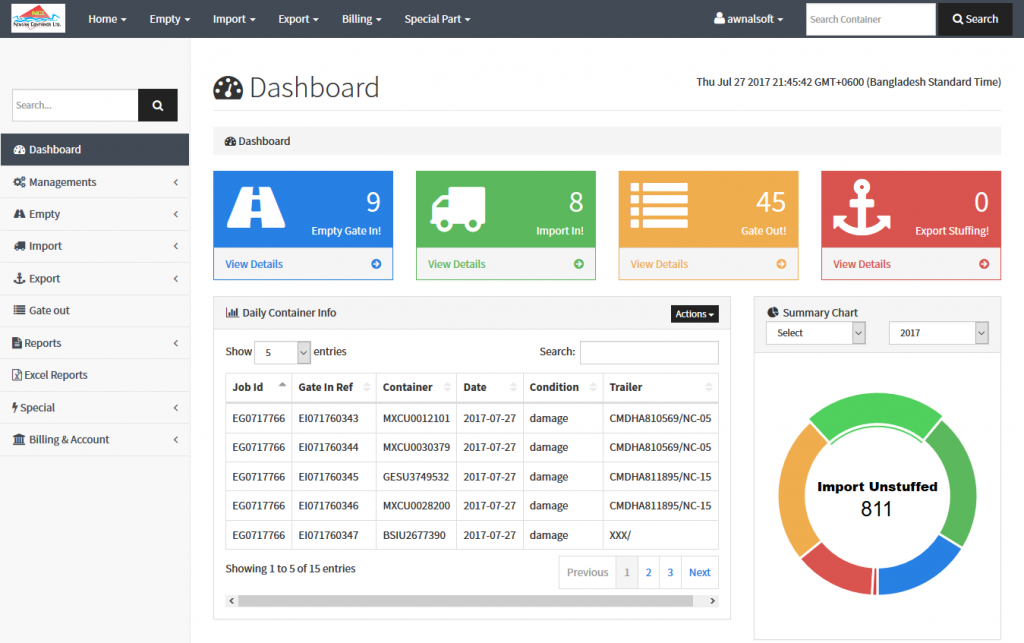
Task: Click the NCL company logo
Action: [x=38, y=18]
